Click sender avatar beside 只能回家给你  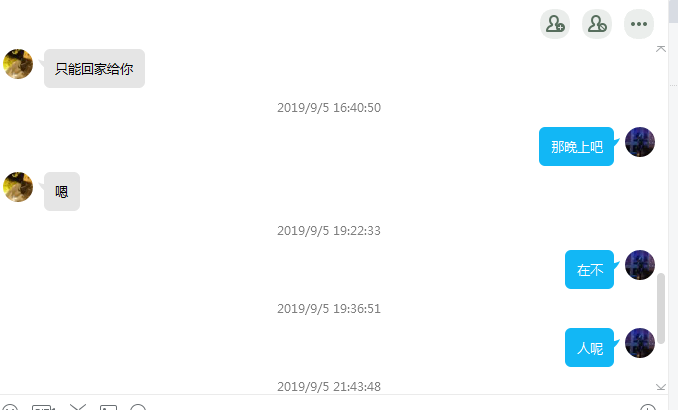(18, 64)
